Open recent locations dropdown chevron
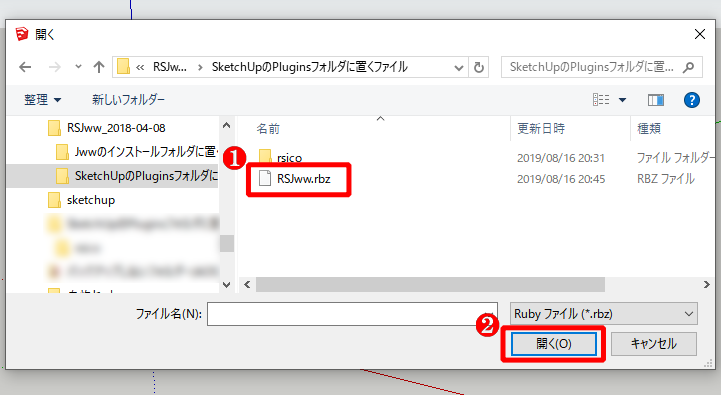The image size is (721, 395). click(x=78, y=67)
